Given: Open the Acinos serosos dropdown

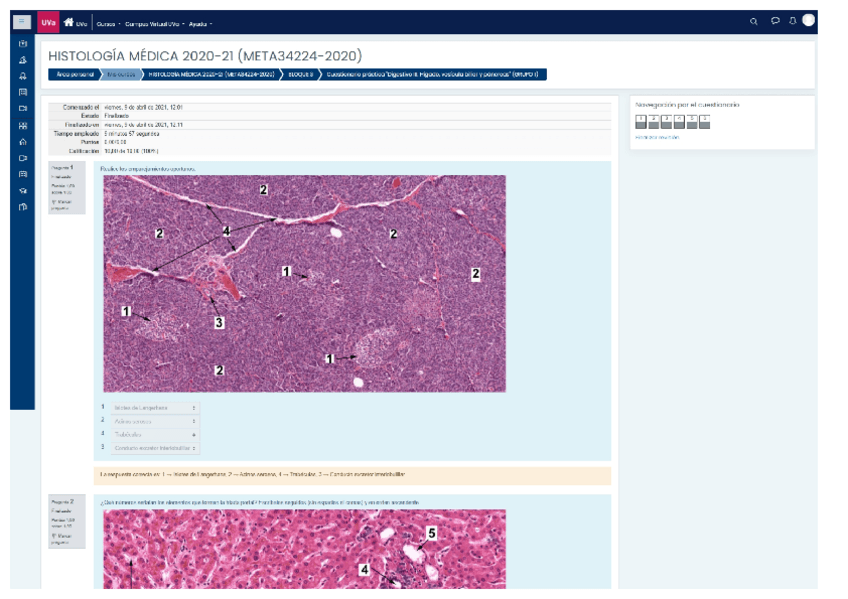Looking at the screenshot, I should pyautogui.click(x=155, y=421).
